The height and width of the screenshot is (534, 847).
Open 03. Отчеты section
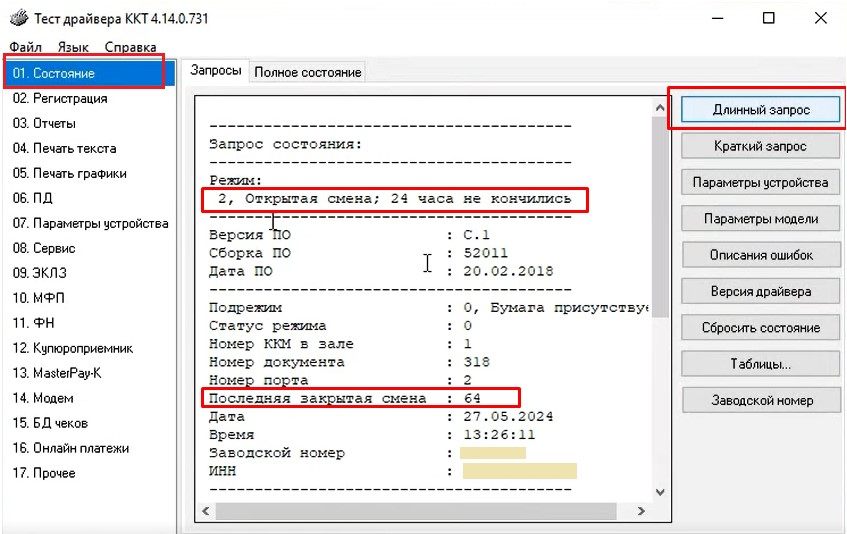[x=44, y=123]
